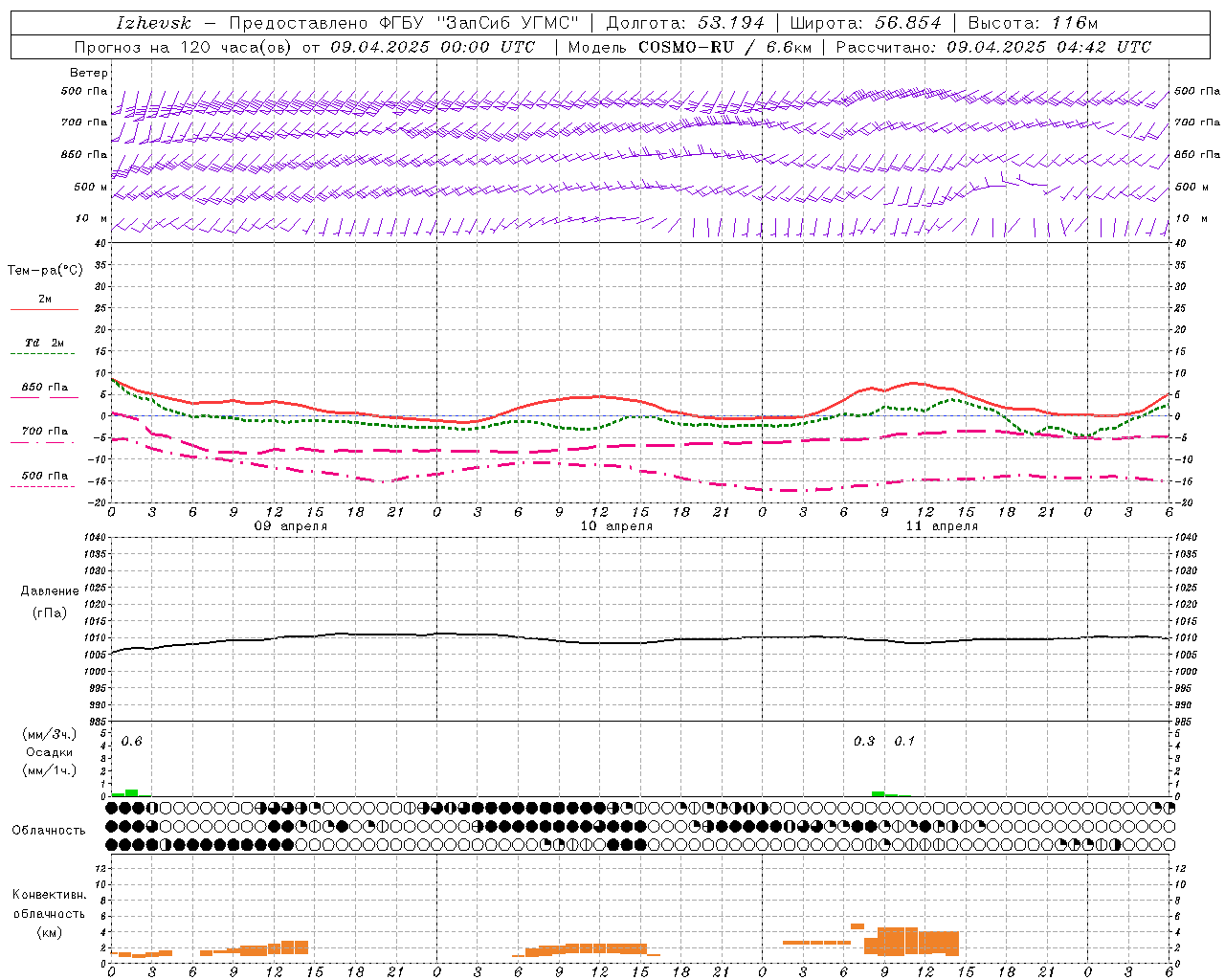Viewport: 1225px width, 980px height.
Task: Click the red 2м line sample in the legend
Action: [44, 310]
